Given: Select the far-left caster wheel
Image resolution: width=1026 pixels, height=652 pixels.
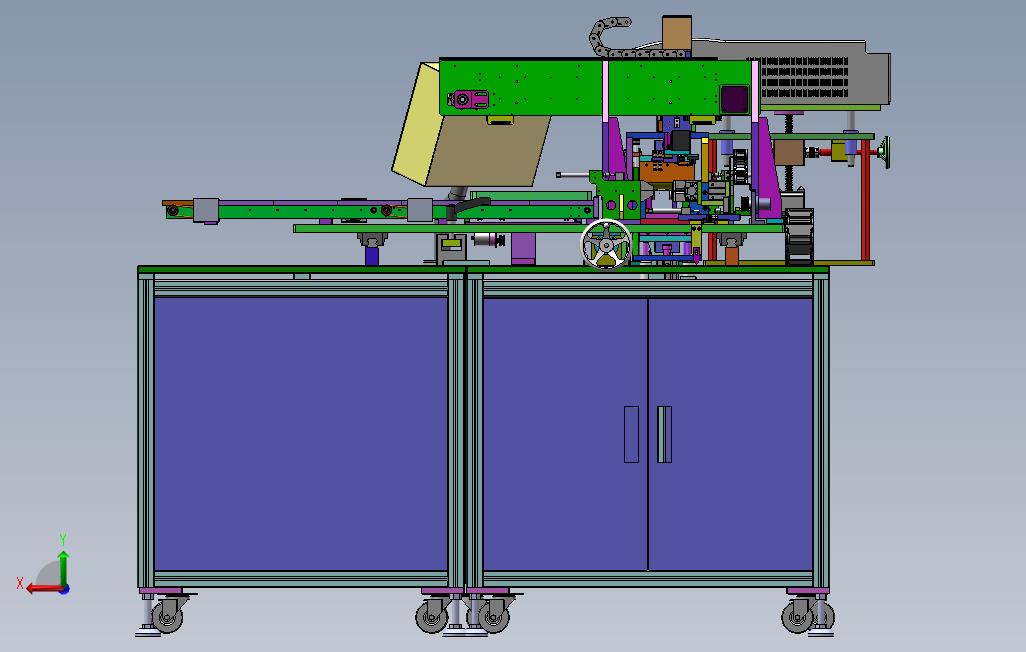Looking at the screenshot, I should click(x=167, y=616).
